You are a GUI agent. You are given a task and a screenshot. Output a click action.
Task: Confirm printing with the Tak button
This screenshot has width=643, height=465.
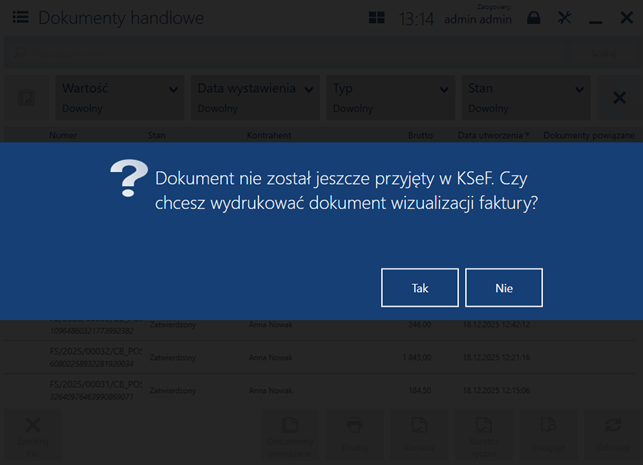[x=420, y=287]
